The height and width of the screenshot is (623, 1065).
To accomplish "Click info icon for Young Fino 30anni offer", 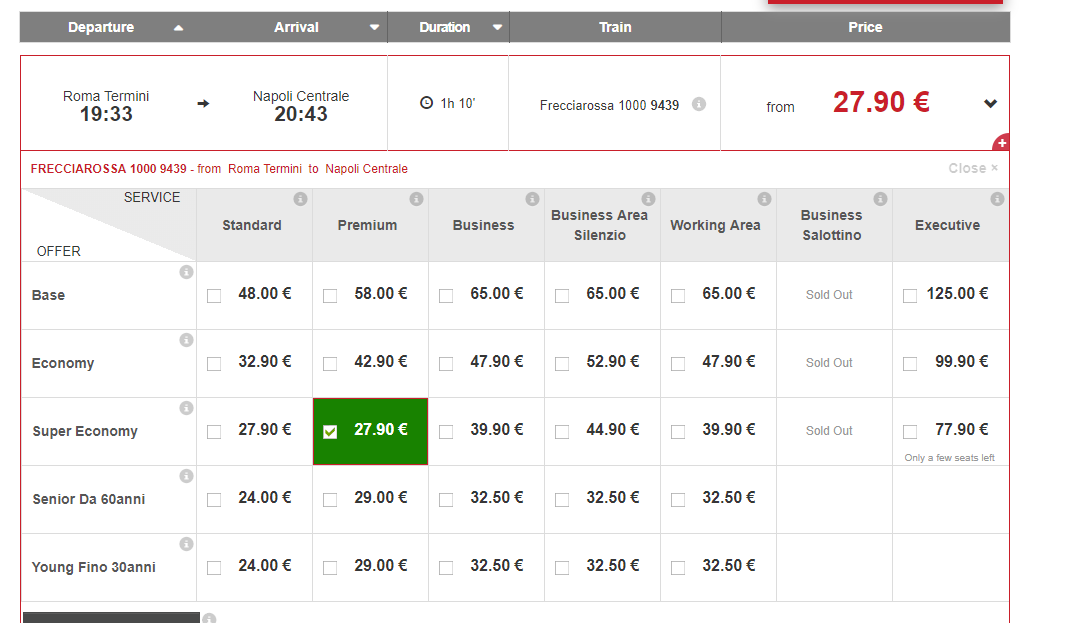I will (x=186, y=544).
